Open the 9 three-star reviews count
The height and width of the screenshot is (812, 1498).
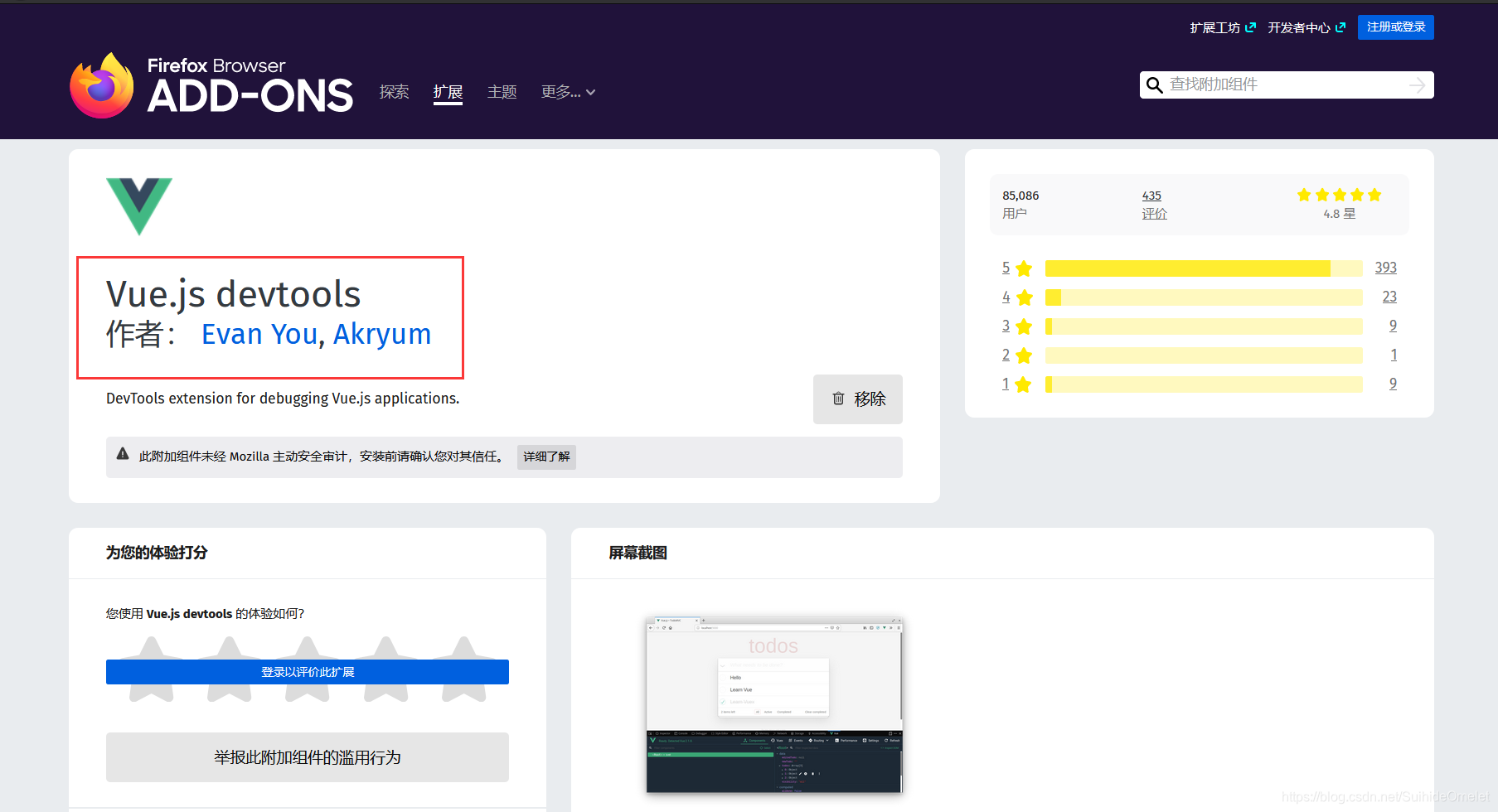1393,326
